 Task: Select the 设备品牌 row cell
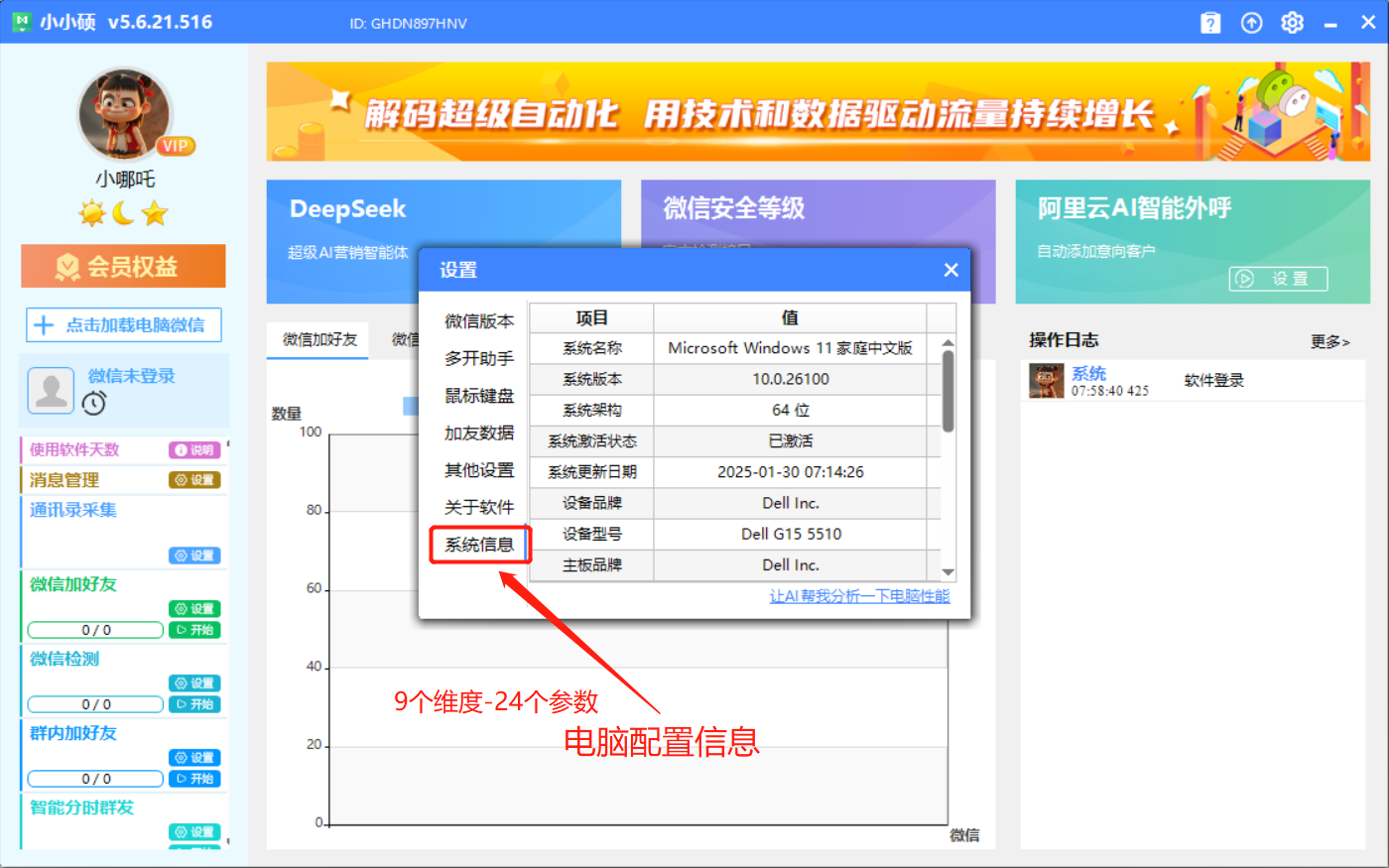591,503
